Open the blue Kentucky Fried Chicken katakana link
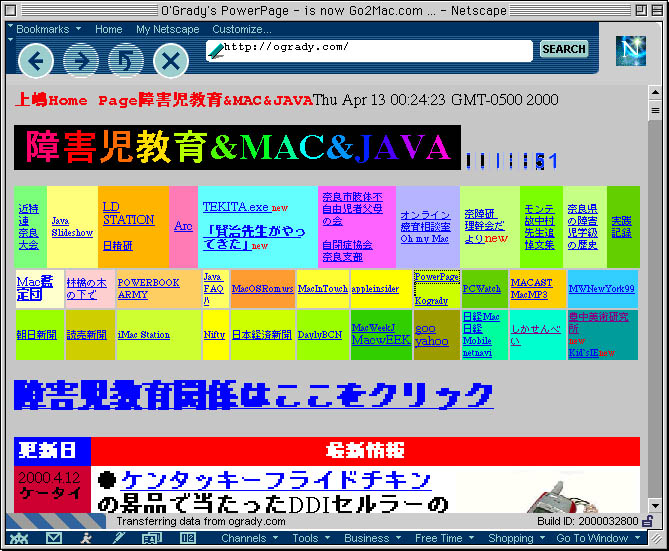669x551 pixels. pyautogui.click(x=276, y=481)
